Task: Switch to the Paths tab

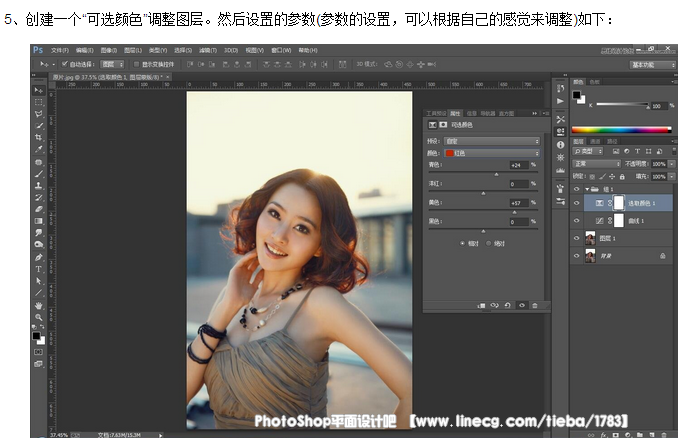Action: pyautogui.click(x=612, y=141)
